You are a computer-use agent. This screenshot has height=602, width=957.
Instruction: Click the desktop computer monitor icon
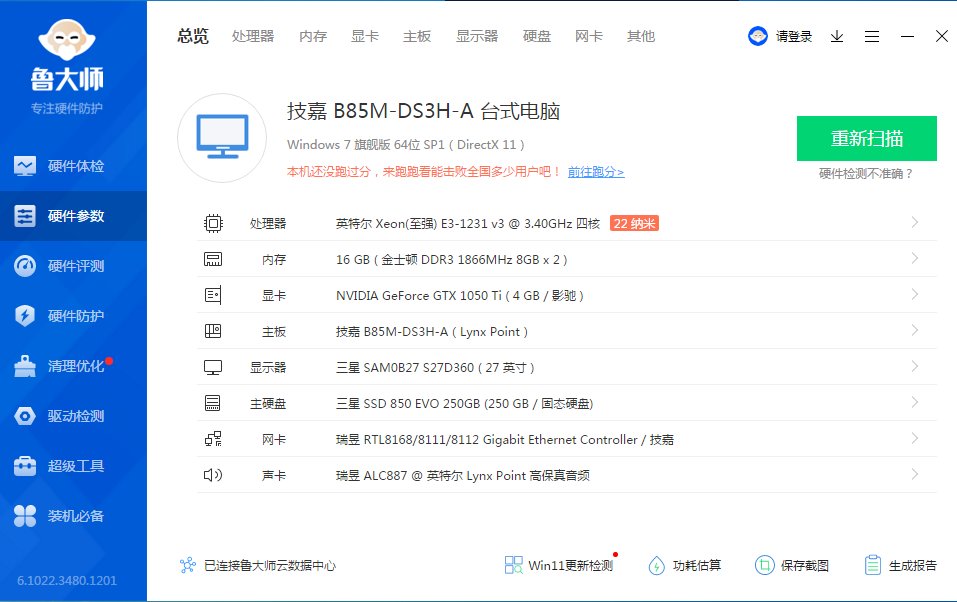coord(222,137)
